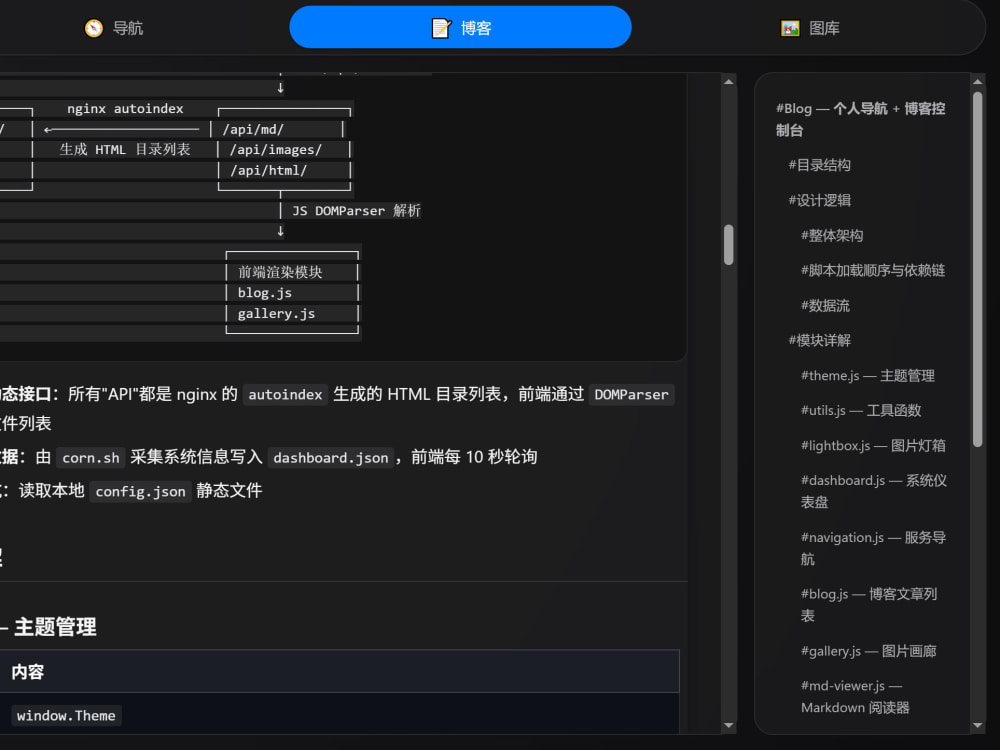Switch to the 导航 tab
The height and width of the screenshot is (750, 1000).
(x=115, y=28)
